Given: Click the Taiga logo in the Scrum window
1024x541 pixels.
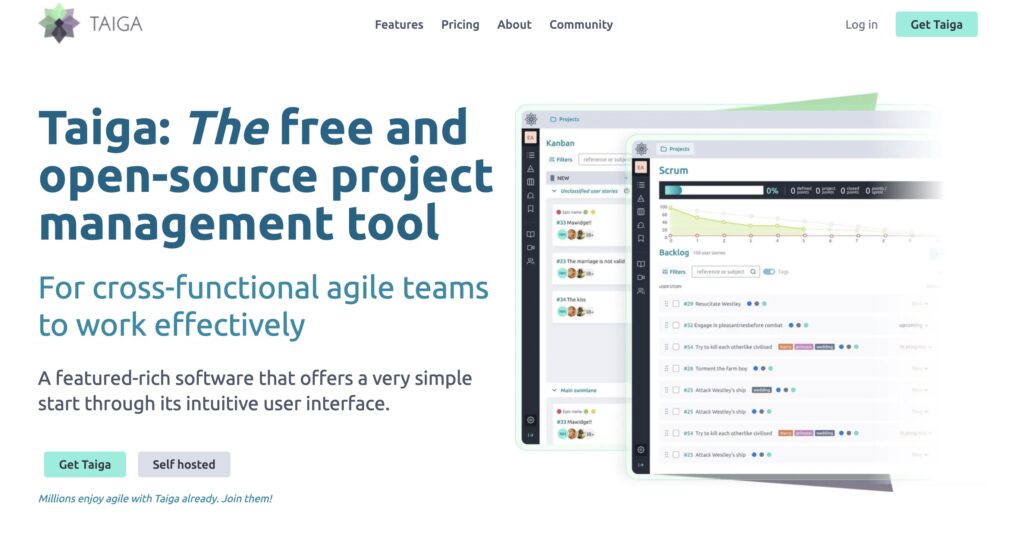Looking at the screenshot, I should [x=641, y=149].
